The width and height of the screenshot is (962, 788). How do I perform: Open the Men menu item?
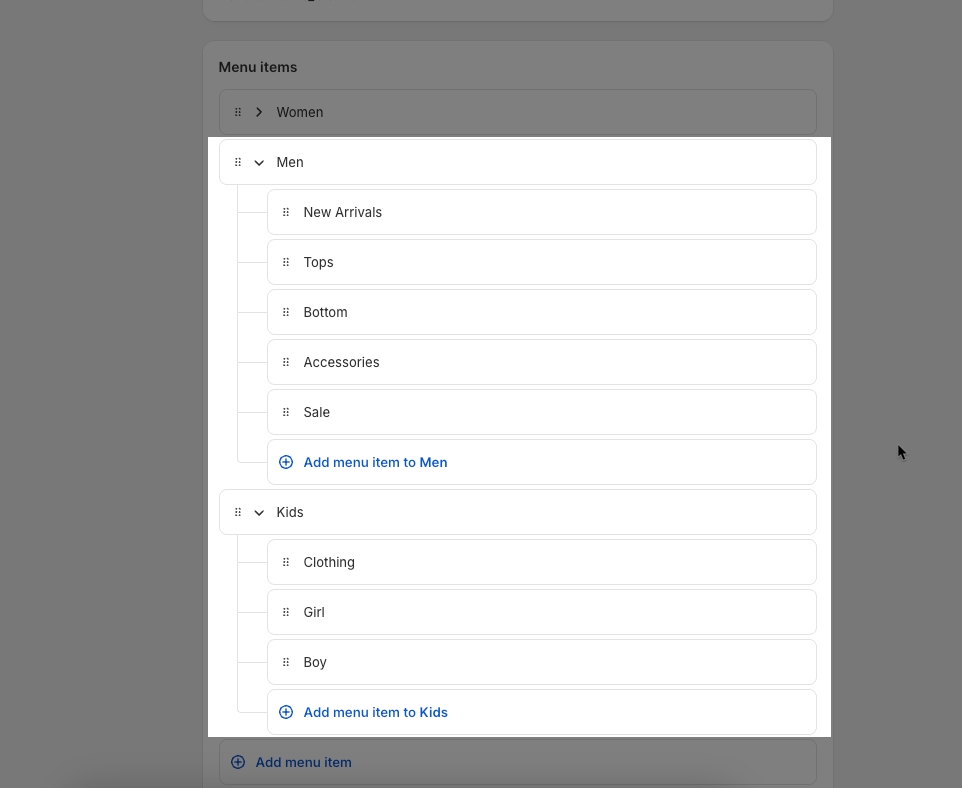click(x=518, y=162)
